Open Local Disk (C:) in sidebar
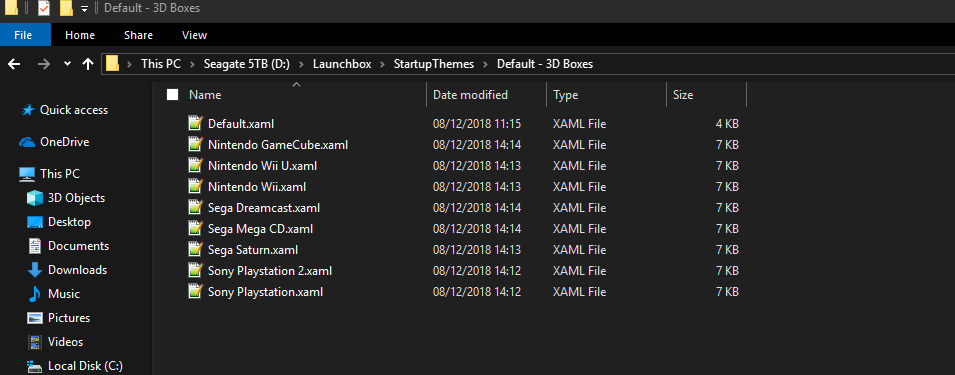 coord(85,366)
